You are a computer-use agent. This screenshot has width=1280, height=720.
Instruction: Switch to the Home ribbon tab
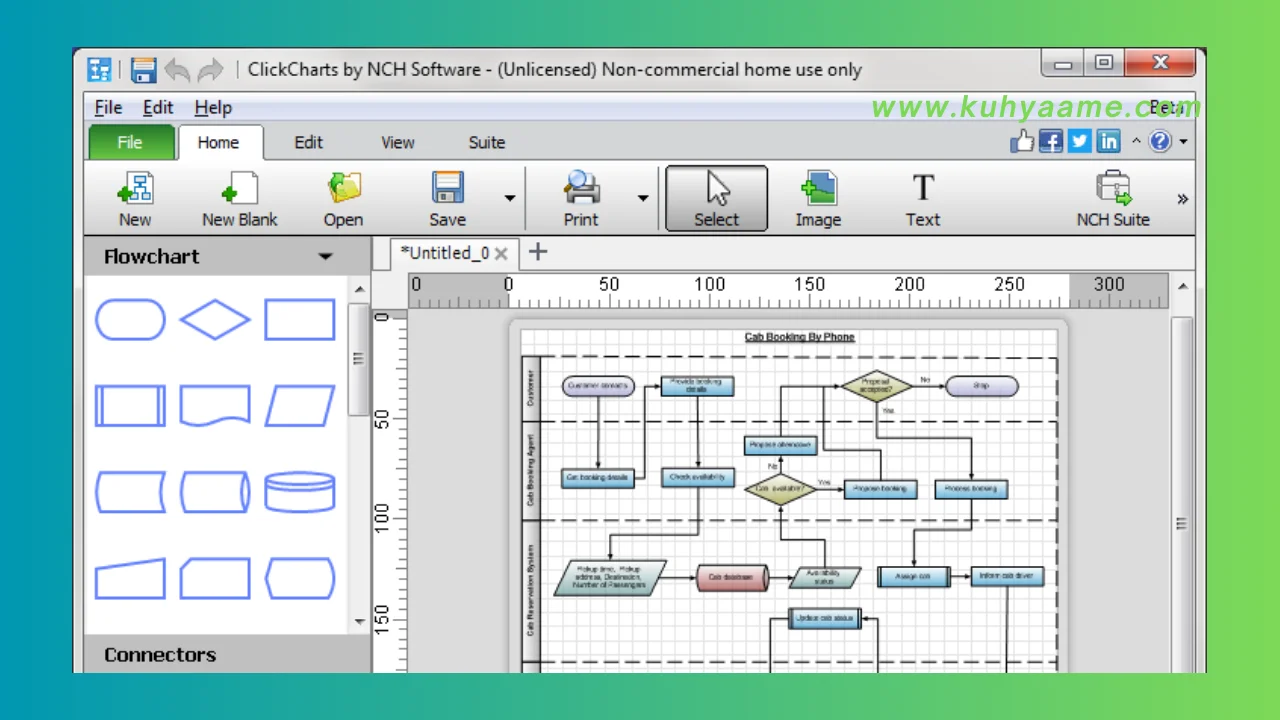pyautogui.click(x=219, y=142)
